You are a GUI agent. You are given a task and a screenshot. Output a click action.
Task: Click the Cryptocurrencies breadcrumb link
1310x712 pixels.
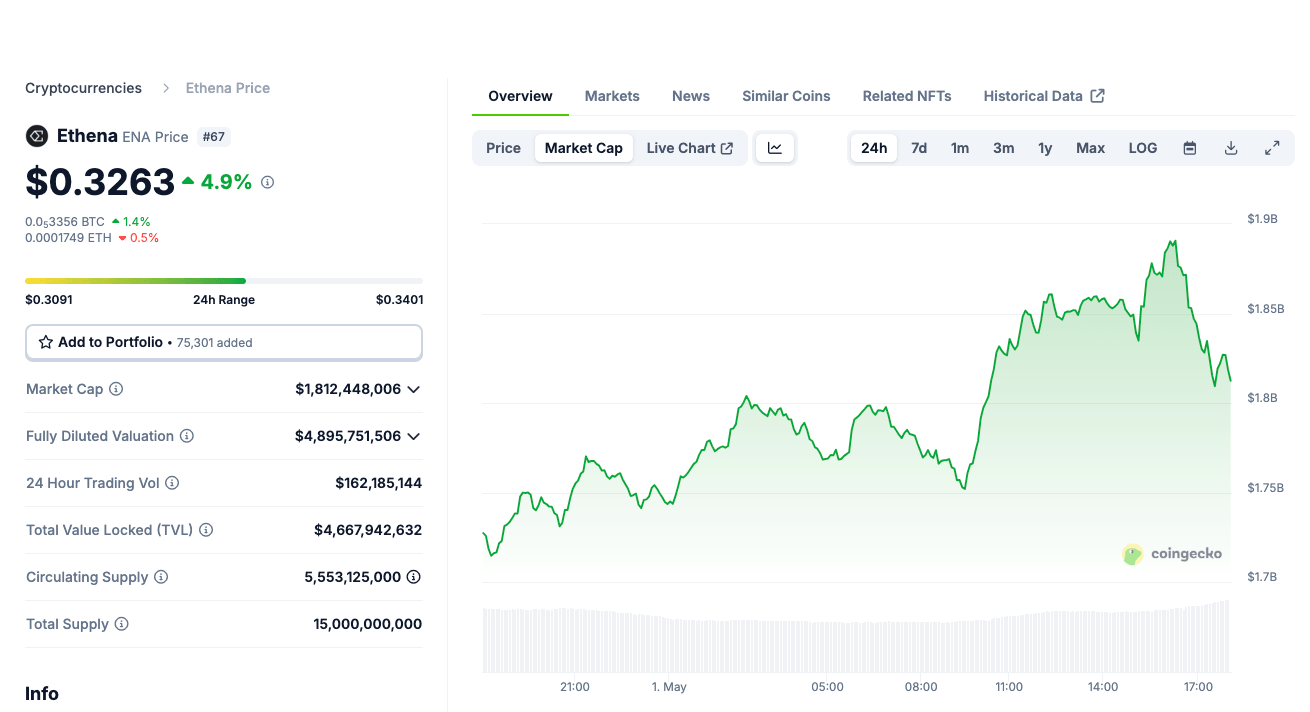[83, 88]
